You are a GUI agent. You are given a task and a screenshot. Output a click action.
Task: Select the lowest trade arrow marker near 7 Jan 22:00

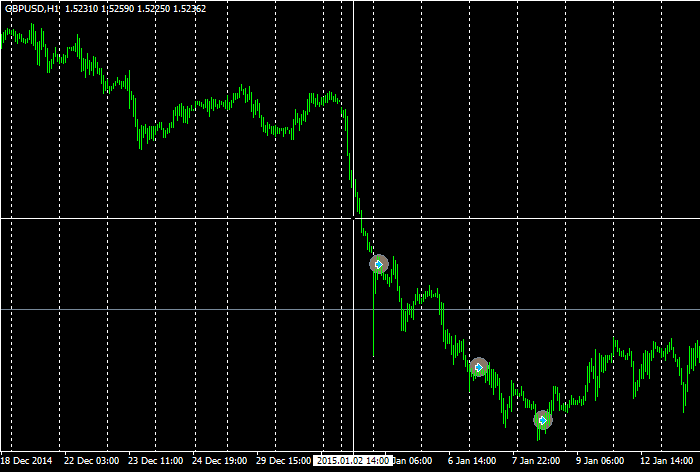point(543,420)
